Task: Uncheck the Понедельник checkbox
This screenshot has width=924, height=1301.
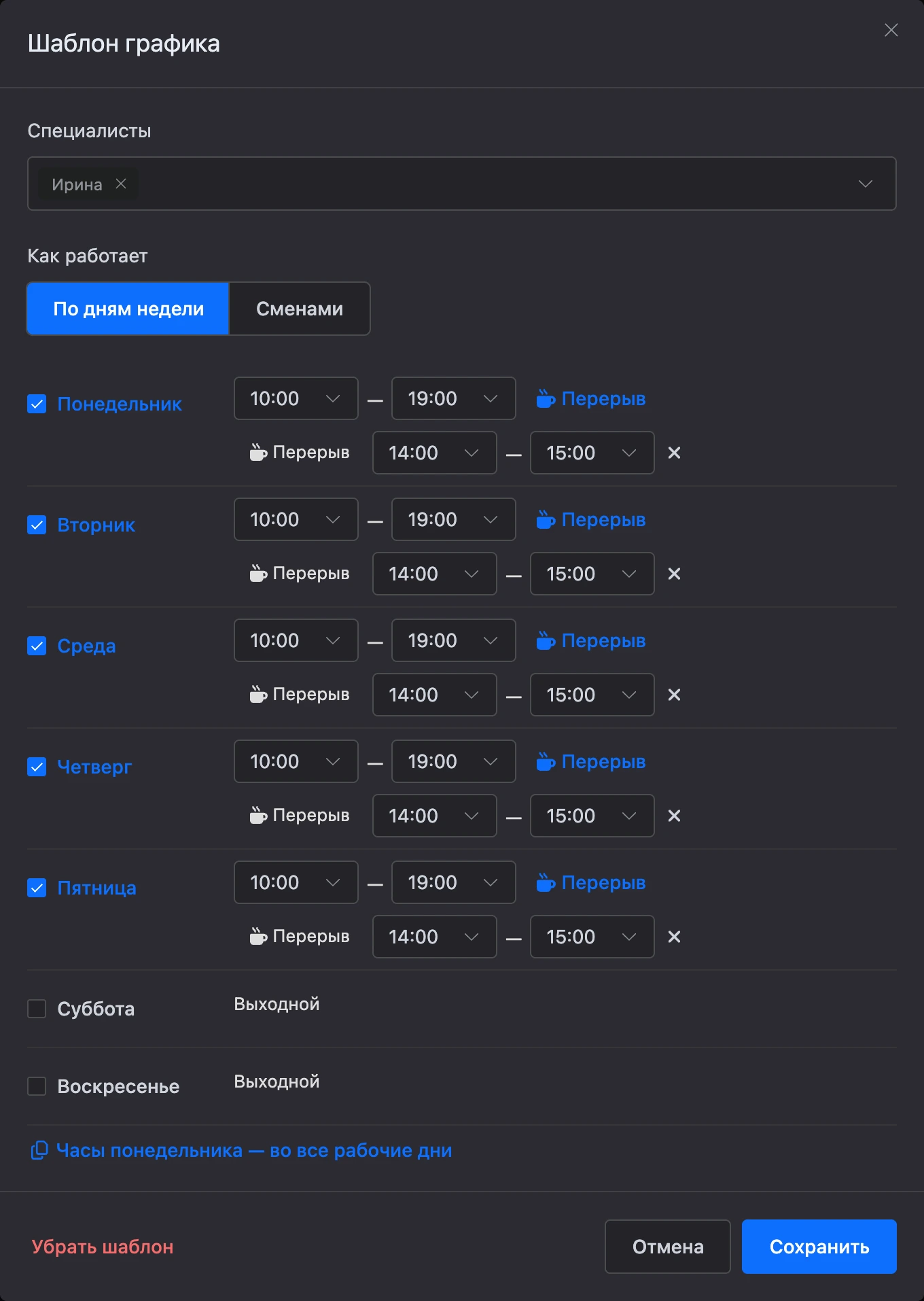Action: 37,404
